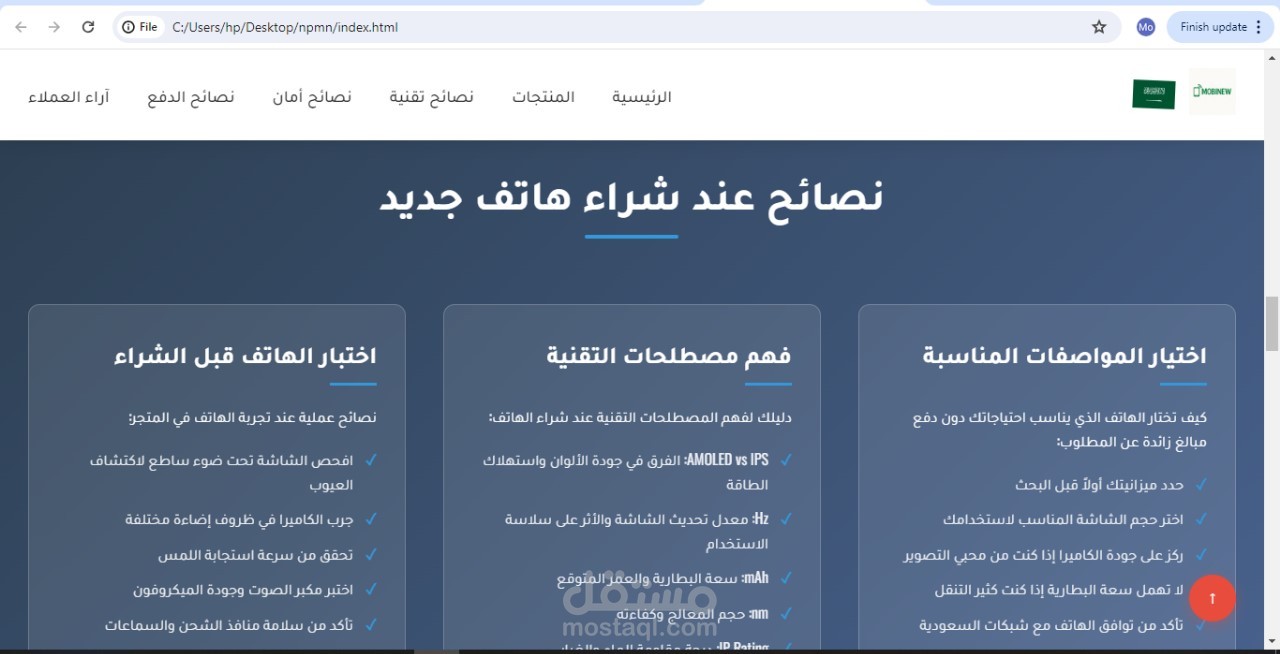Open the نصائح تقنية nav item
1280x654 pixels.
click(432, 97)
